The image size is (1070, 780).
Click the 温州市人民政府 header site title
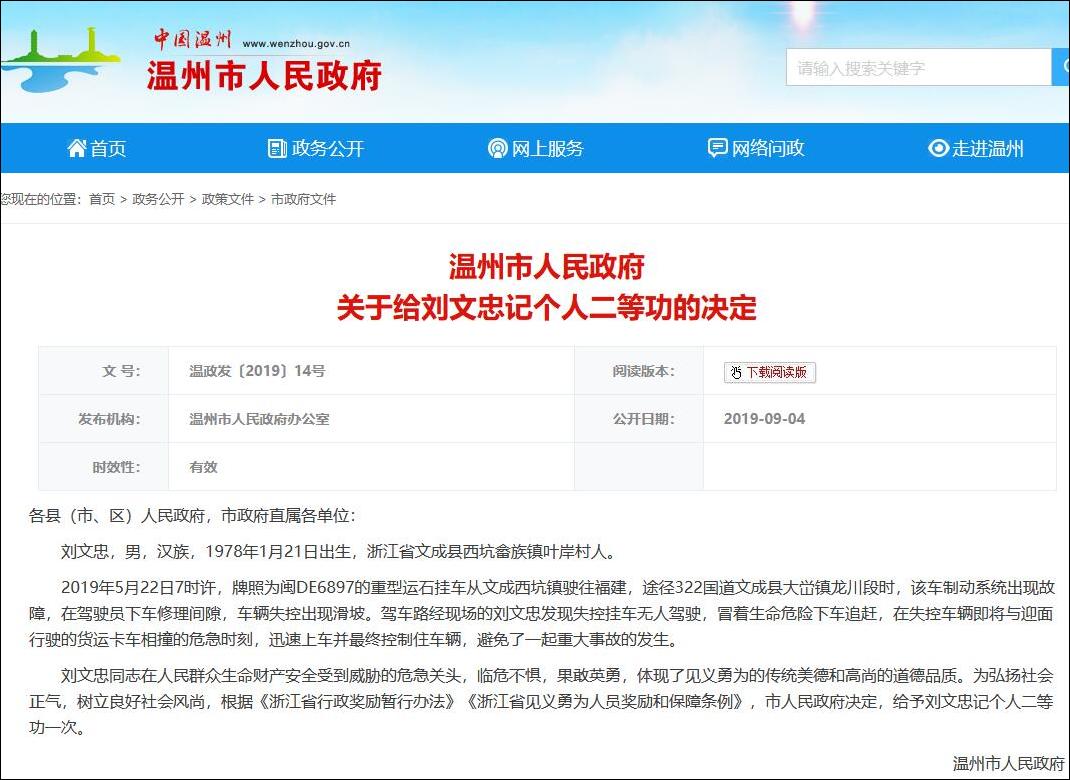263,75
